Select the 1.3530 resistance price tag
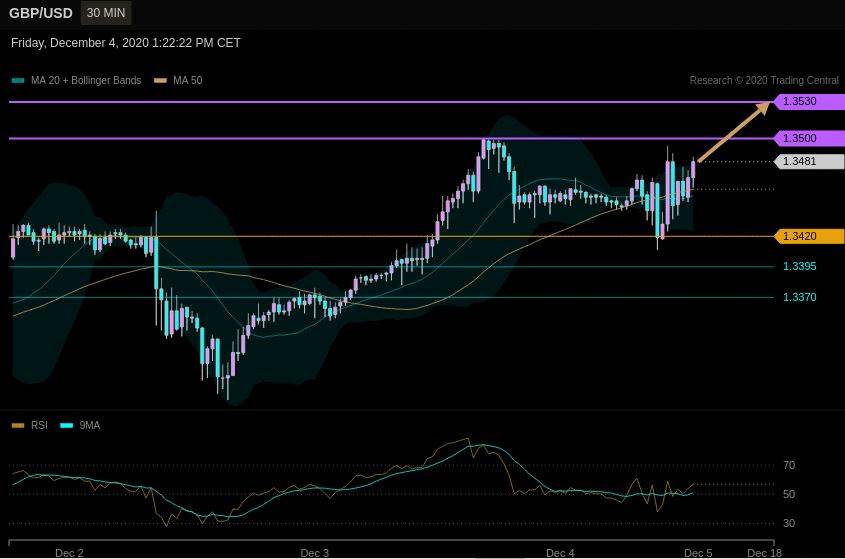The width and height of the screenshot is (845, 559). (809, 101)
